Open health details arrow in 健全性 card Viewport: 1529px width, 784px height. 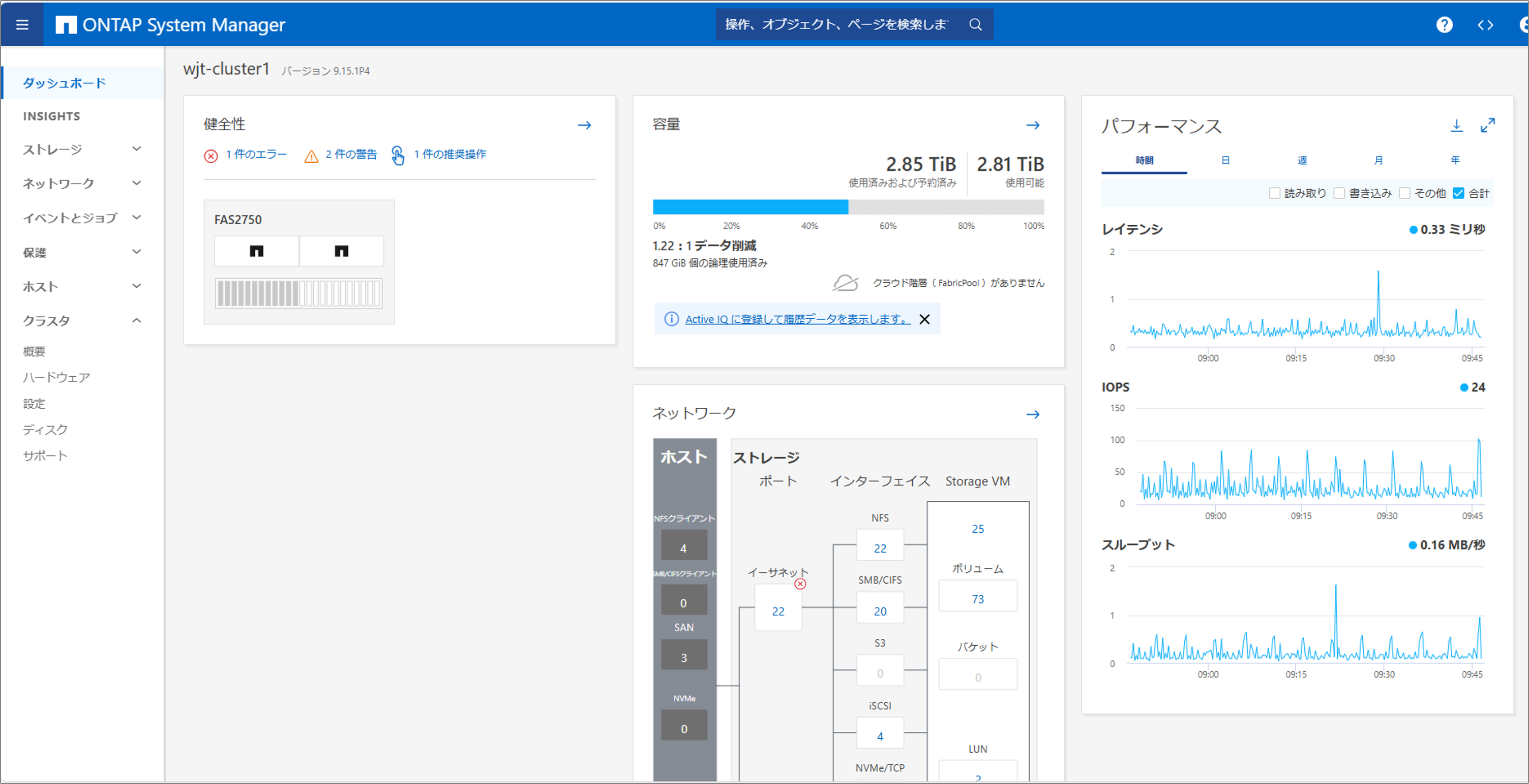pos(584,125)
